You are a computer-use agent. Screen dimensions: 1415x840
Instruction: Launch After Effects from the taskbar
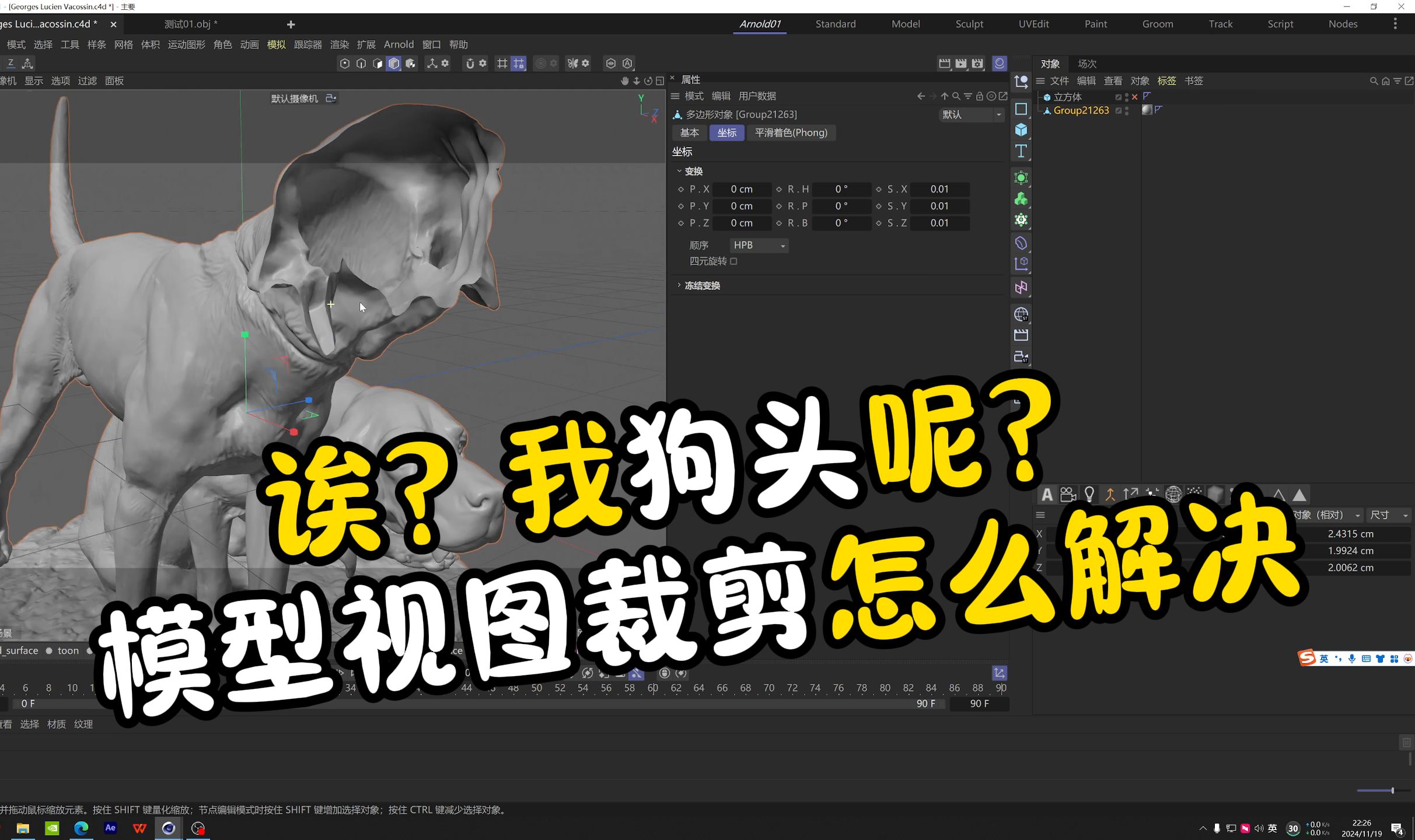click(x=110, y=828)
